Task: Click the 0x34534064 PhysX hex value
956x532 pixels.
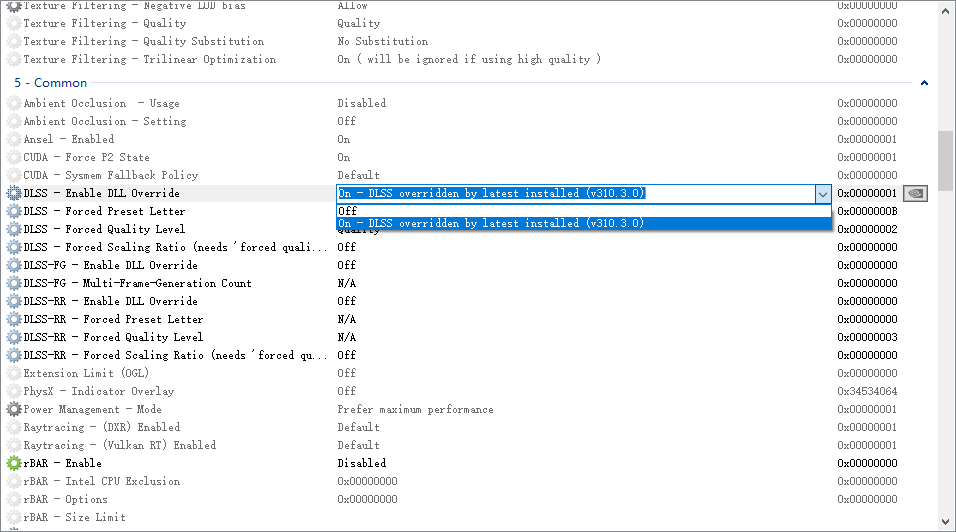Action: point(867,391)
